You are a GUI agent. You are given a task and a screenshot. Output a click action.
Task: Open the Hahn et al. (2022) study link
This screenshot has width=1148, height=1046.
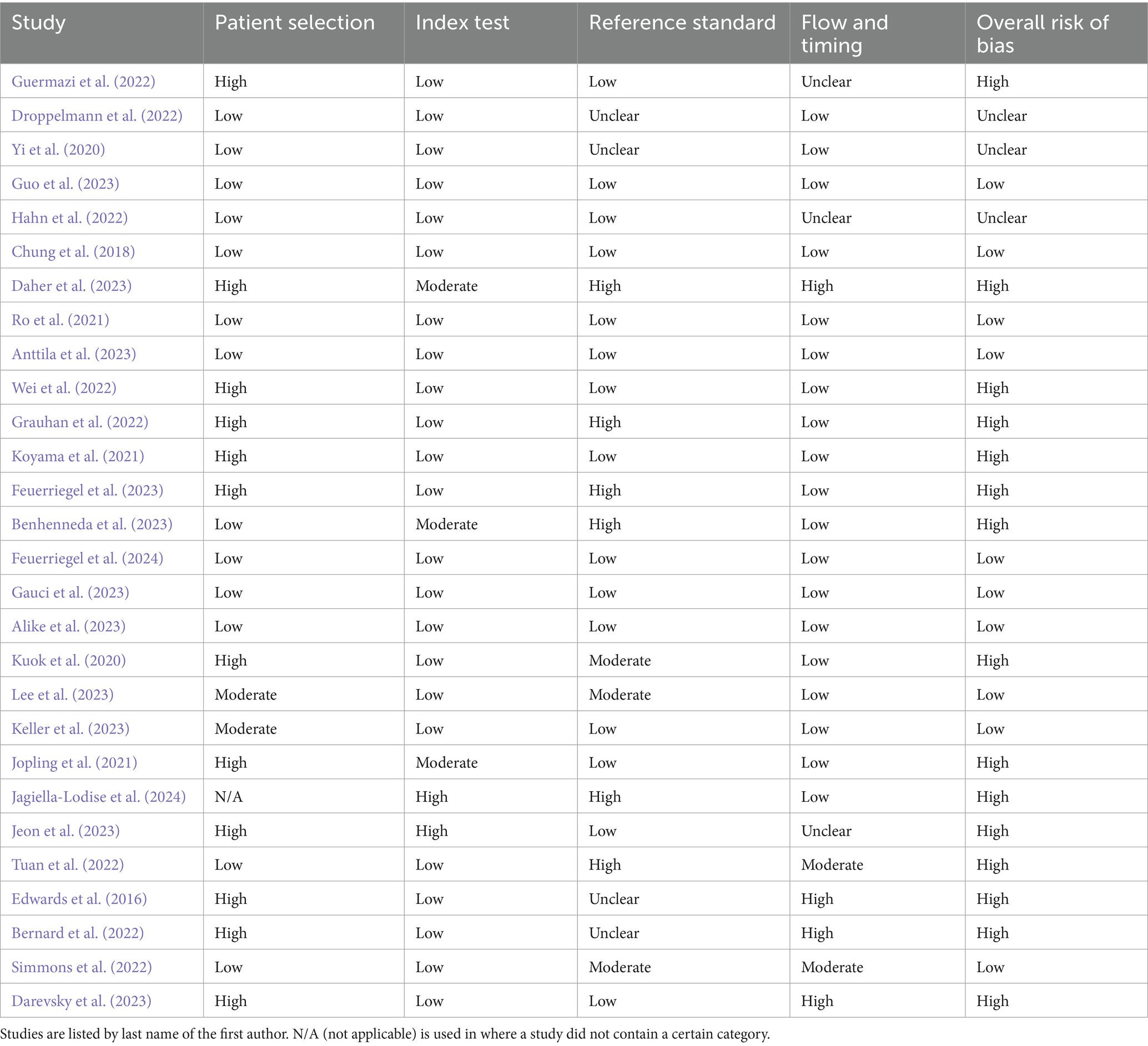point(69,218)
